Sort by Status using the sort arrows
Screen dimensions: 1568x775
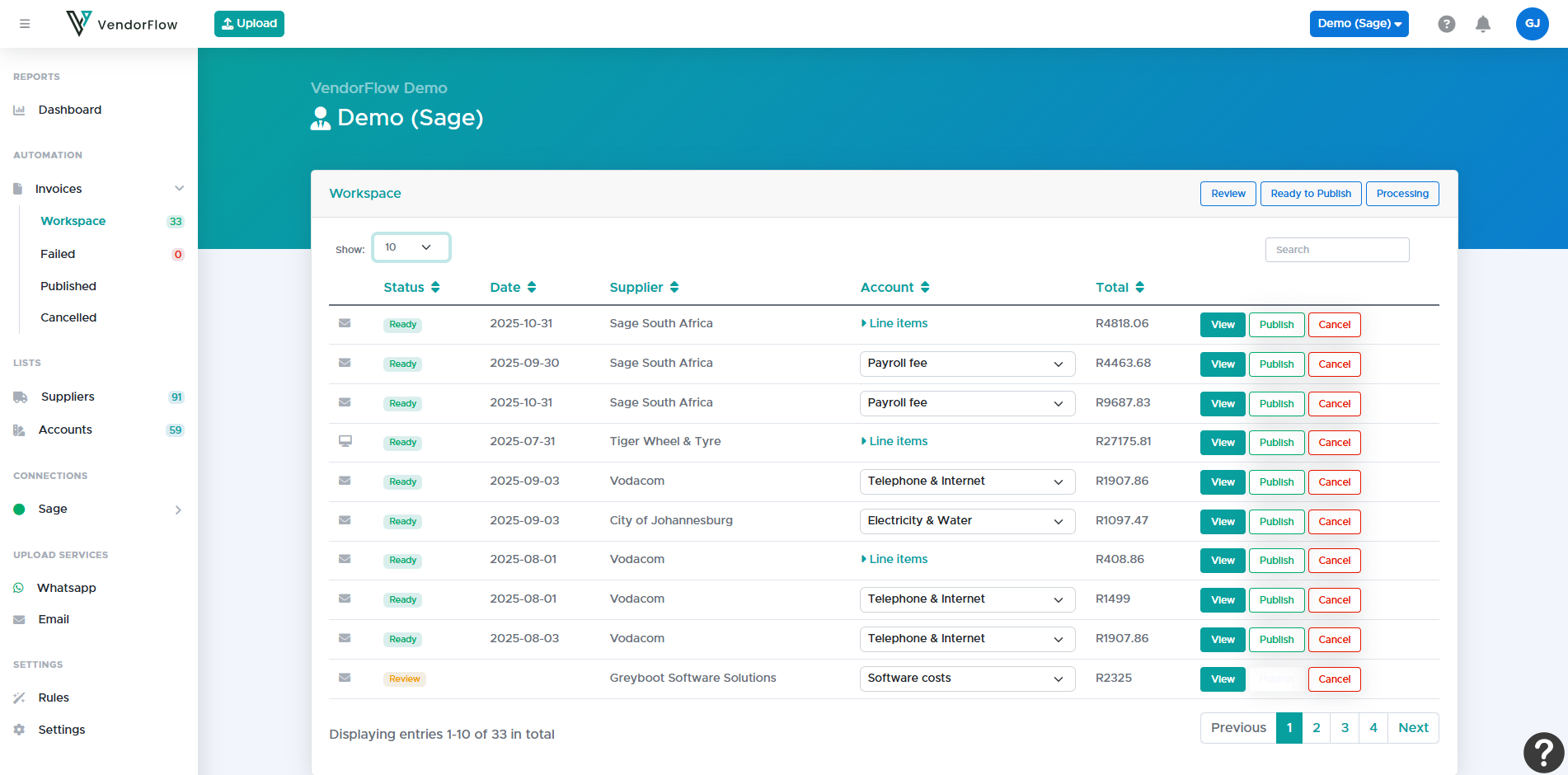(435, 287)
